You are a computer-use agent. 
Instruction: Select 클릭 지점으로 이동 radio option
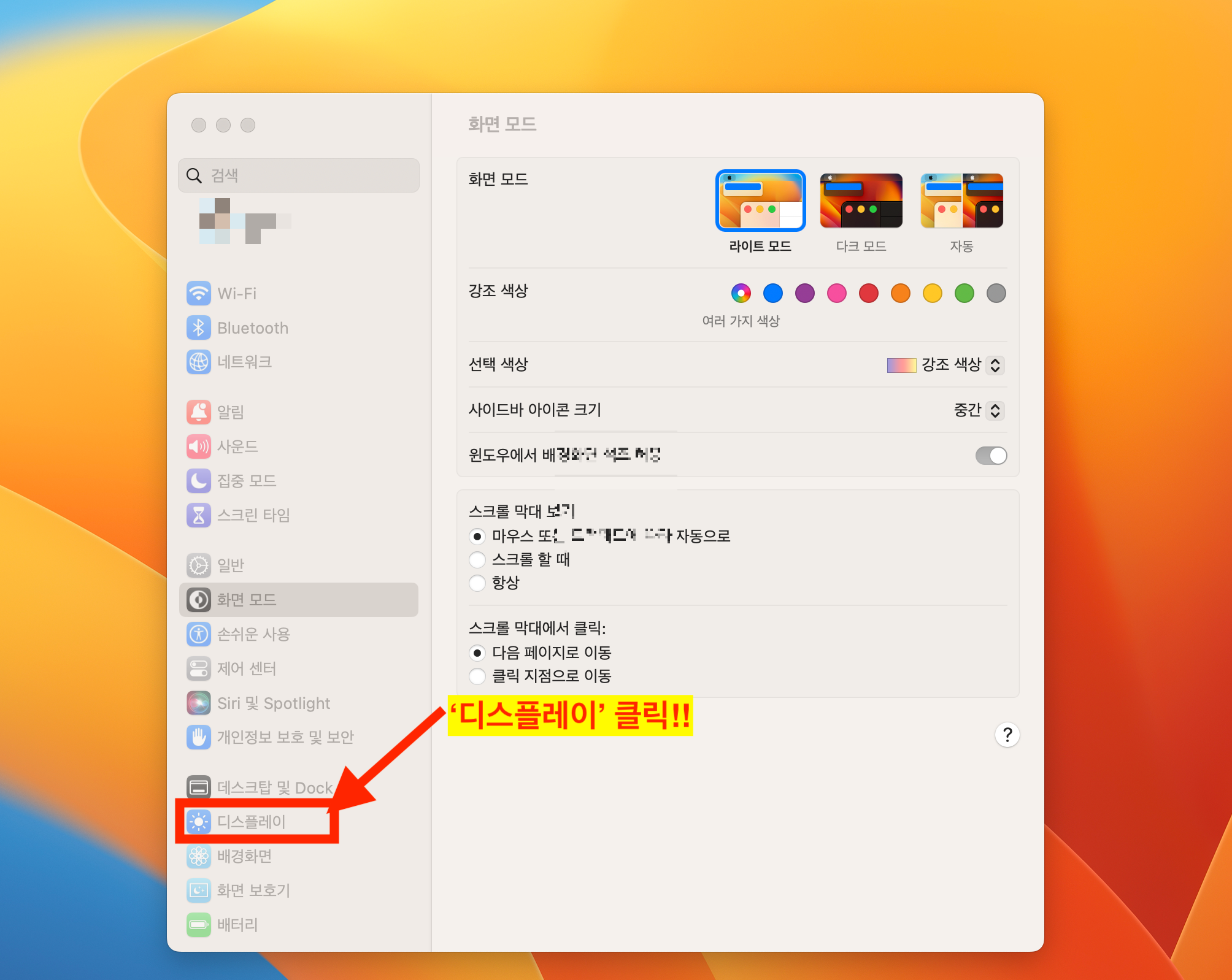[477, 676]
